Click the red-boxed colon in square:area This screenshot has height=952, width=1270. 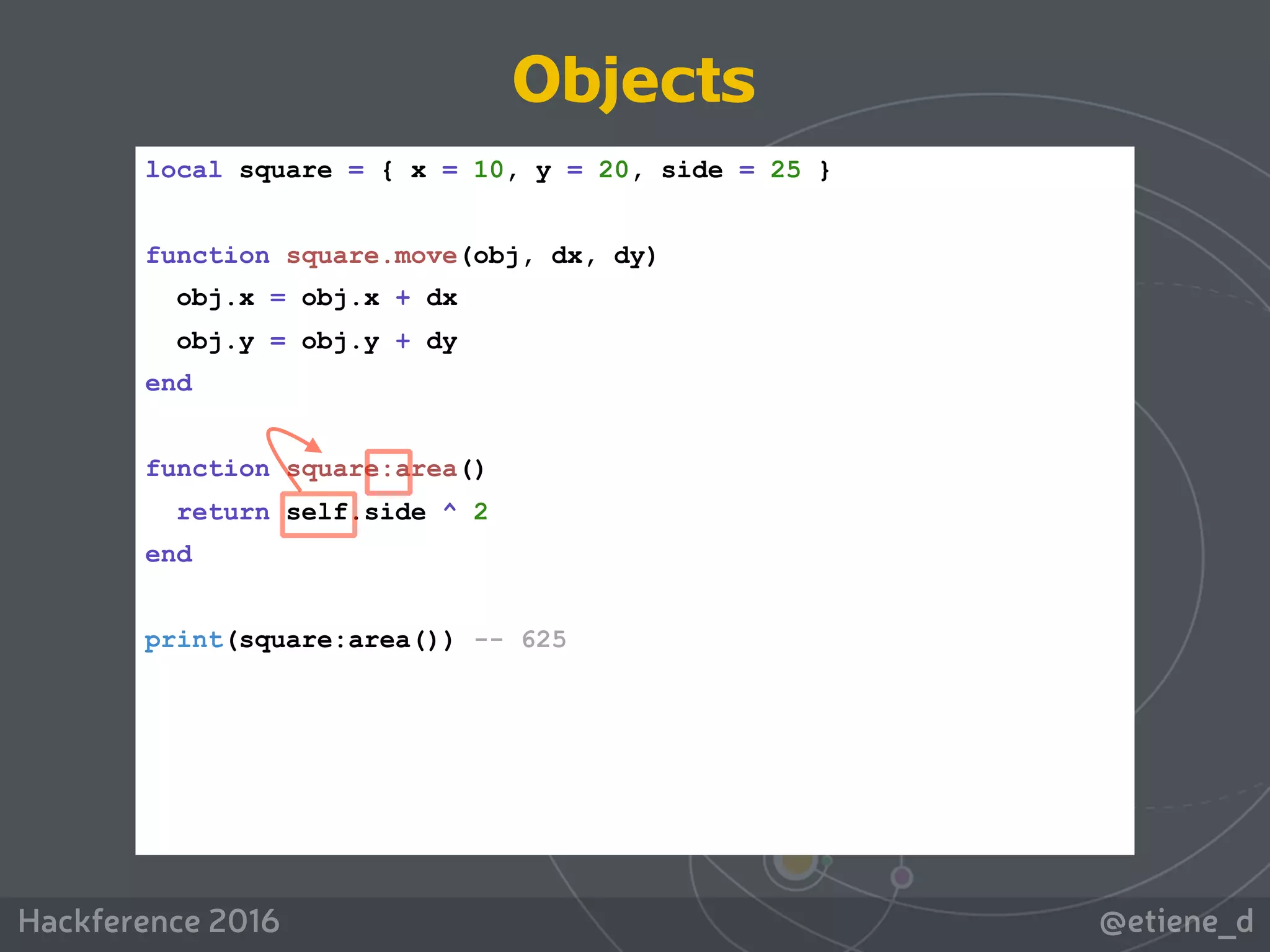pos(388,471)
